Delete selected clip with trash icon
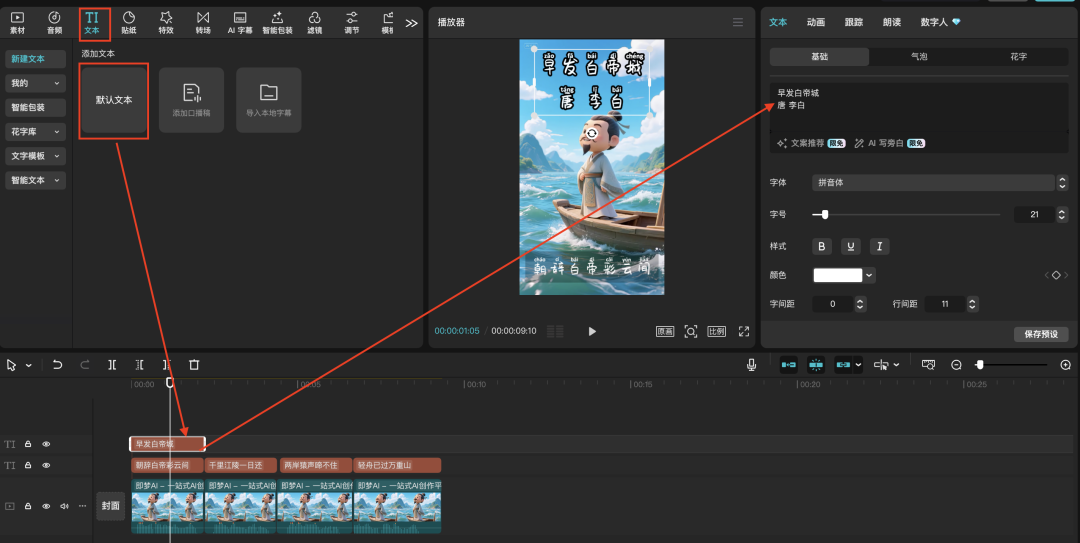The image size is (1080, 543). click(195, 365)
